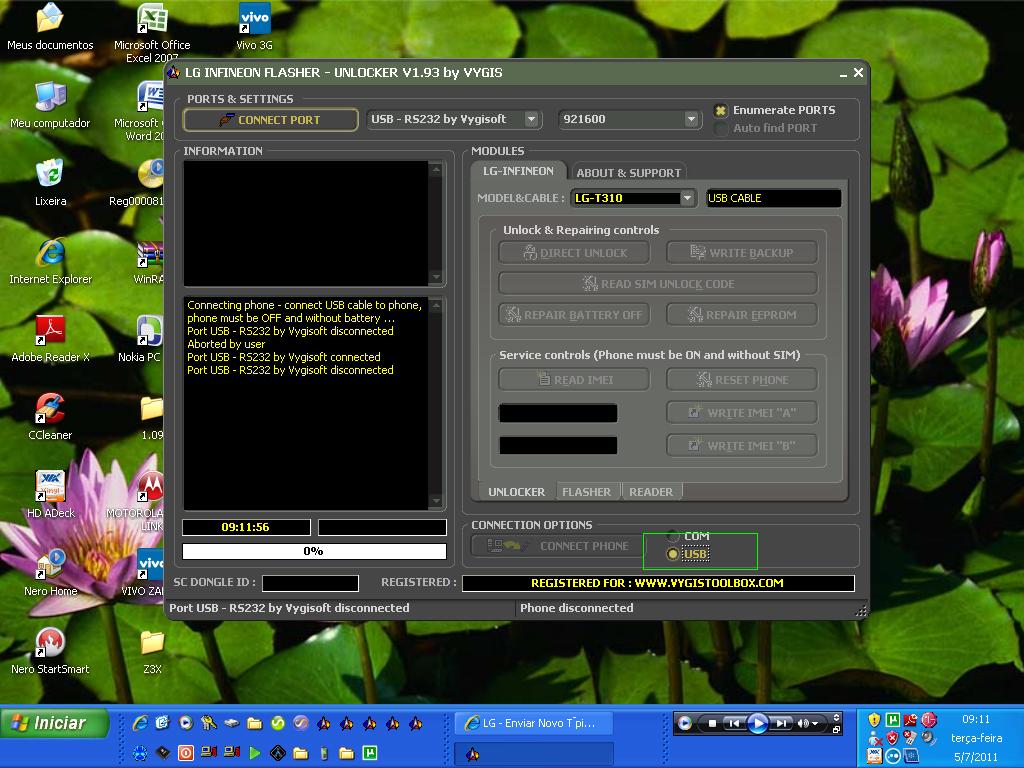Switch to the READER bottom tab

[x=651, y=492]
